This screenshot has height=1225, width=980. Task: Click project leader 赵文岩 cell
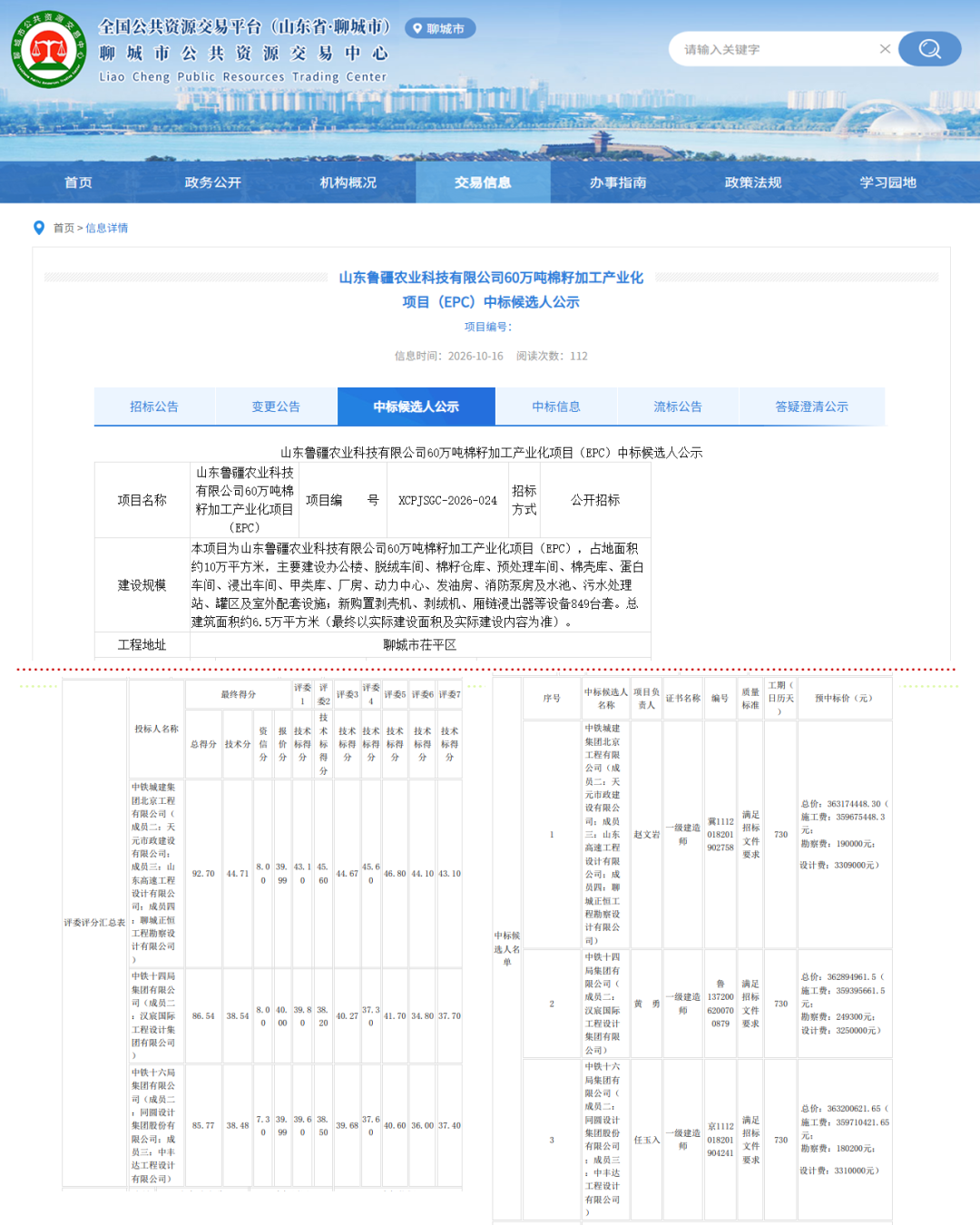pyautogui.click(x=647, y=835)
